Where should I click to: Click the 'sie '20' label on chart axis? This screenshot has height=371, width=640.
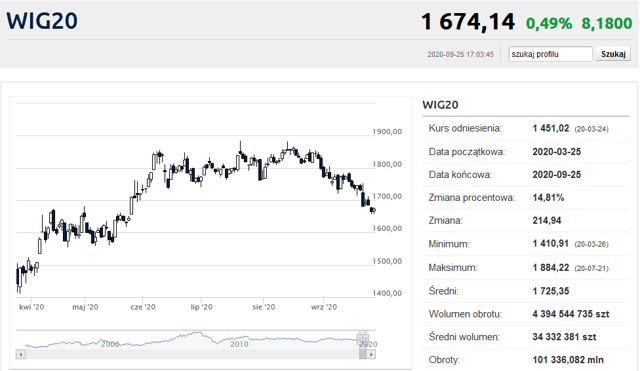coord(263,307)
